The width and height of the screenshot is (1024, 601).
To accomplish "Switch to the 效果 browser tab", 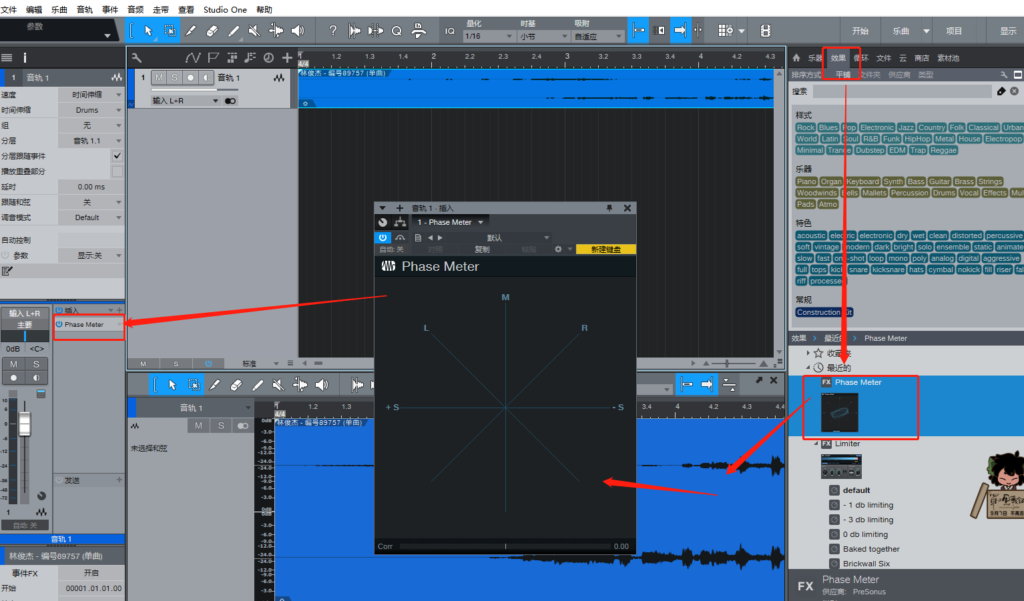I will 839,57.
